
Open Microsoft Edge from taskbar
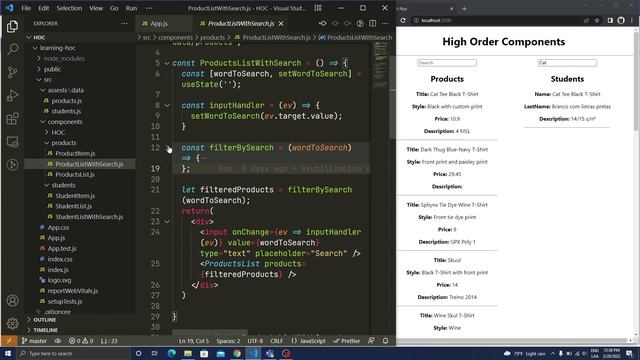[171, 353]
